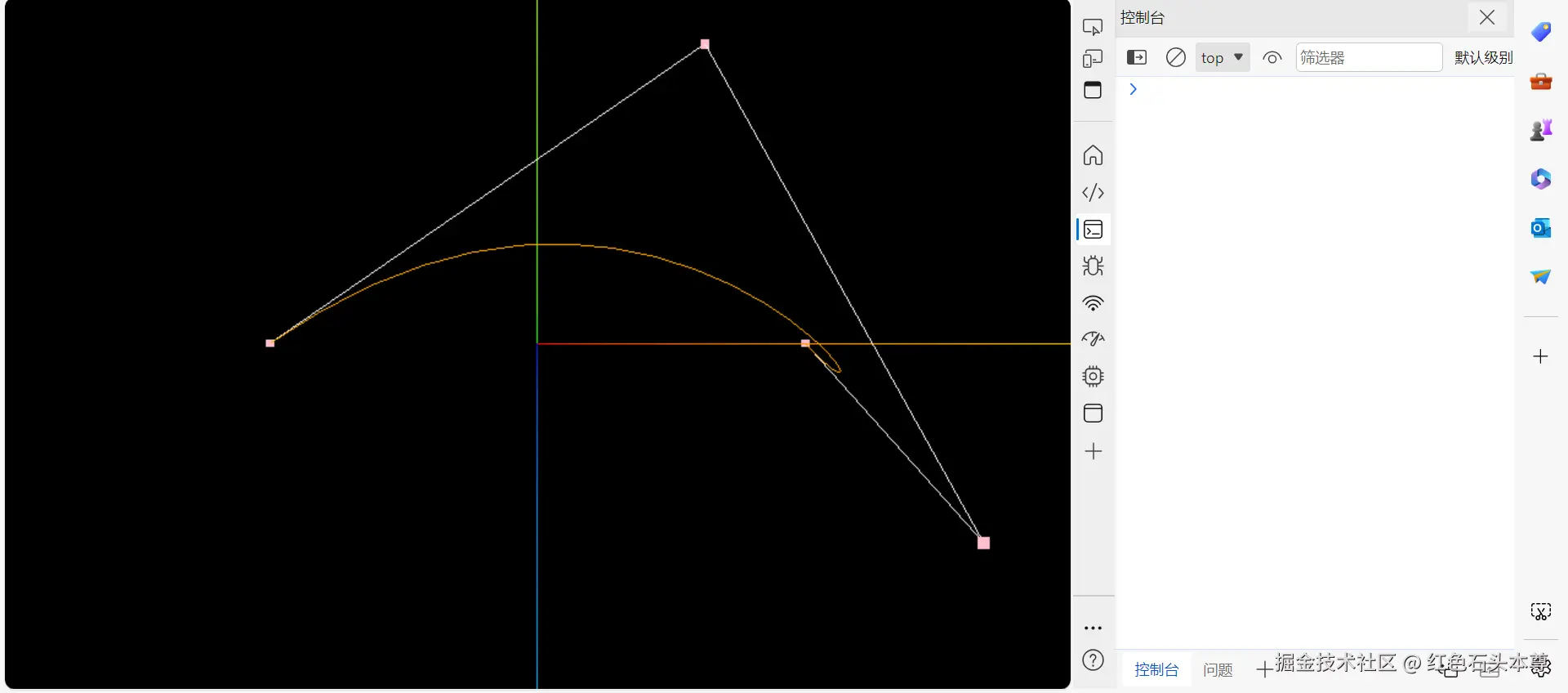Open the Application tool
1568x693 pixels.
pyautogui.click(x=1093, y=414)
